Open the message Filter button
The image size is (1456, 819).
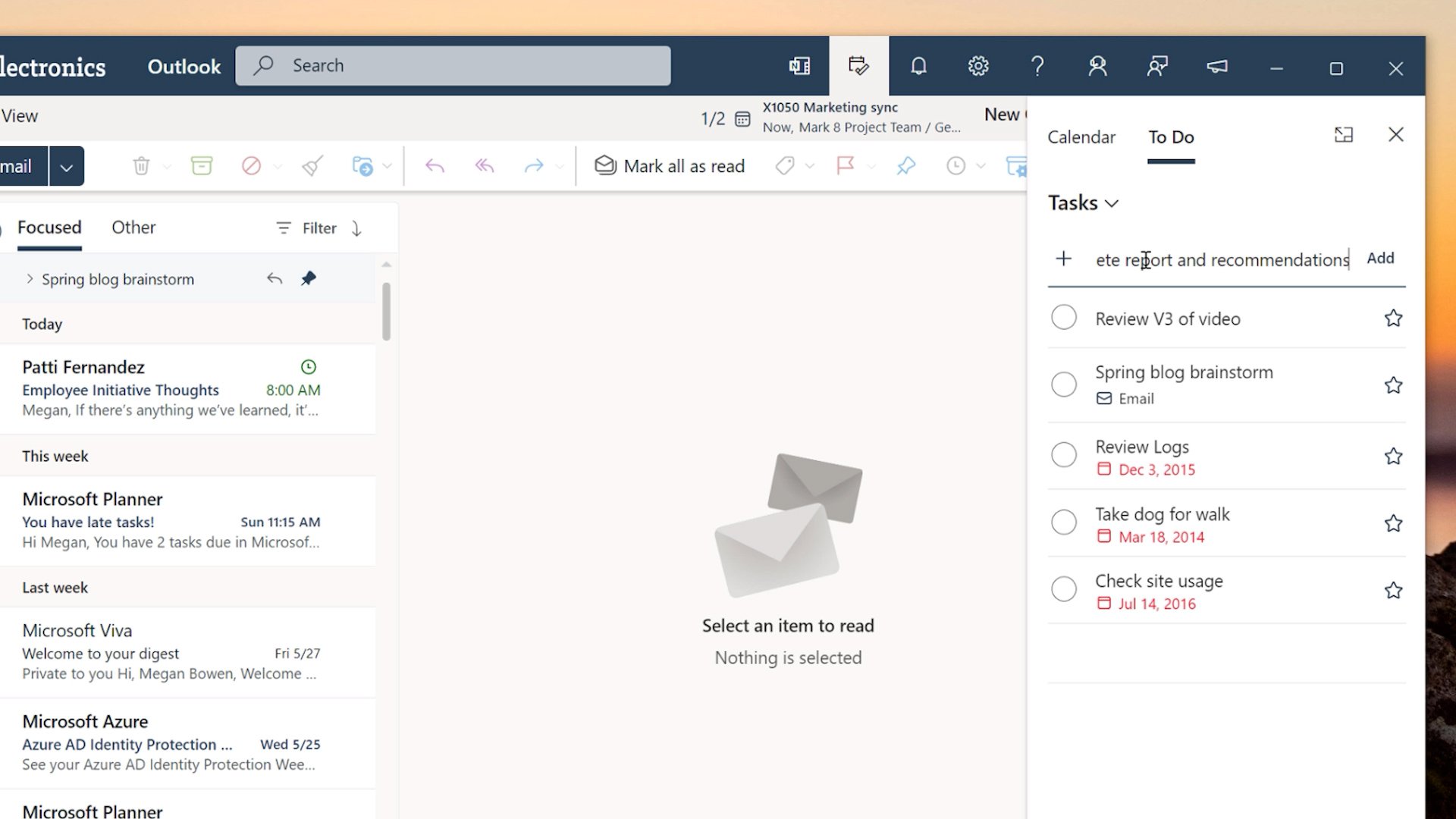[306, 227]
